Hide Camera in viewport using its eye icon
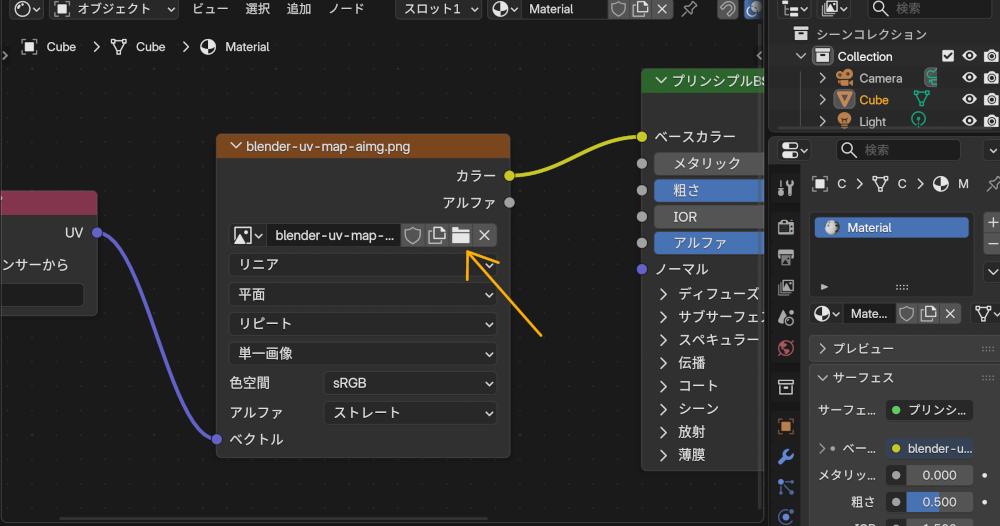The height and width of the screenshot is (526, 1000). pos(969,78)
